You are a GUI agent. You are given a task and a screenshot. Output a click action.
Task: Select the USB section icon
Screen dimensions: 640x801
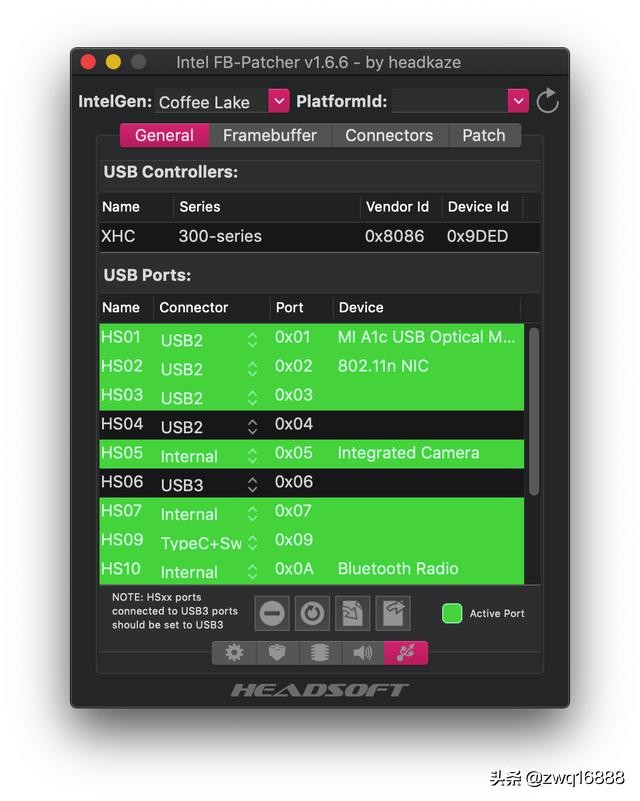[406, 653]
